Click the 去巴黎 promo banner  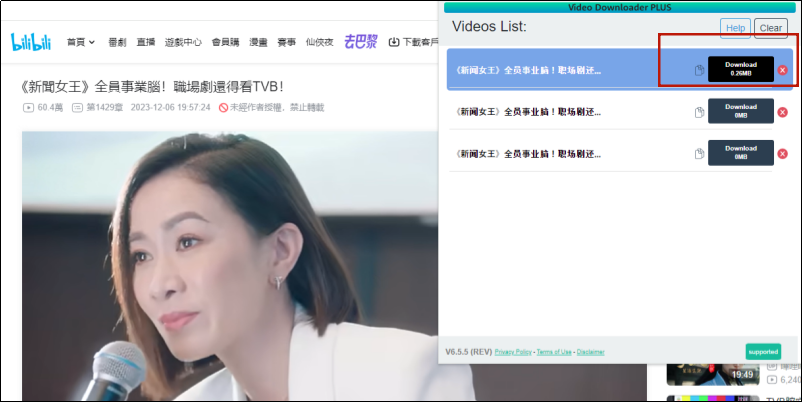[361, 42]
